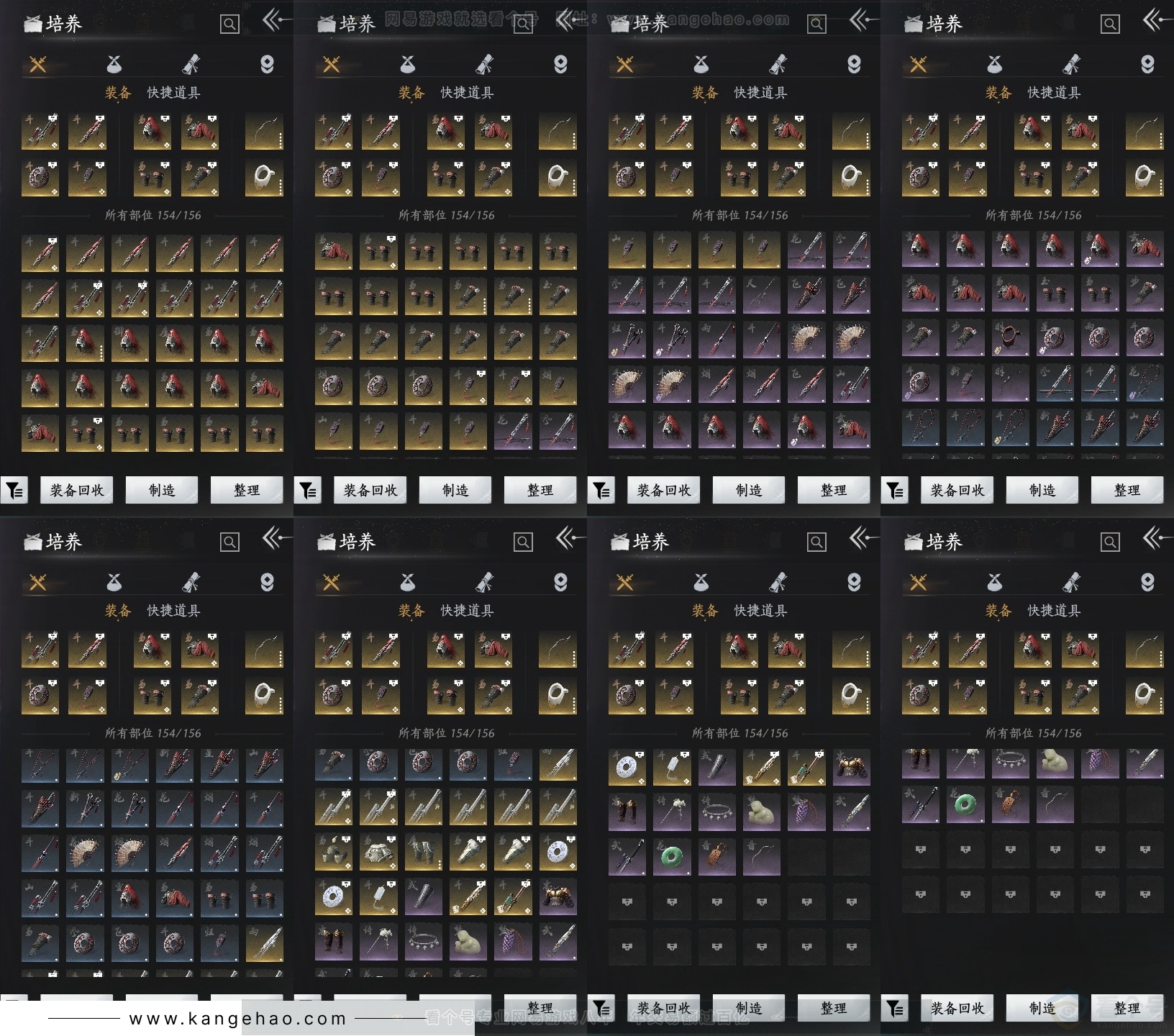Click 整理 in the top-left panel
The width and height of the screenshot is (1174, 1036).
[247, 491]
